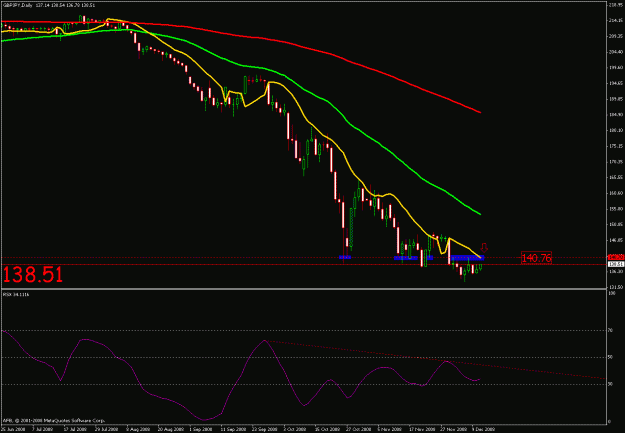Click the 9 Dec 2008 date label
The image size is (625, 433).
pyautogui.click(x=483, y=429)
